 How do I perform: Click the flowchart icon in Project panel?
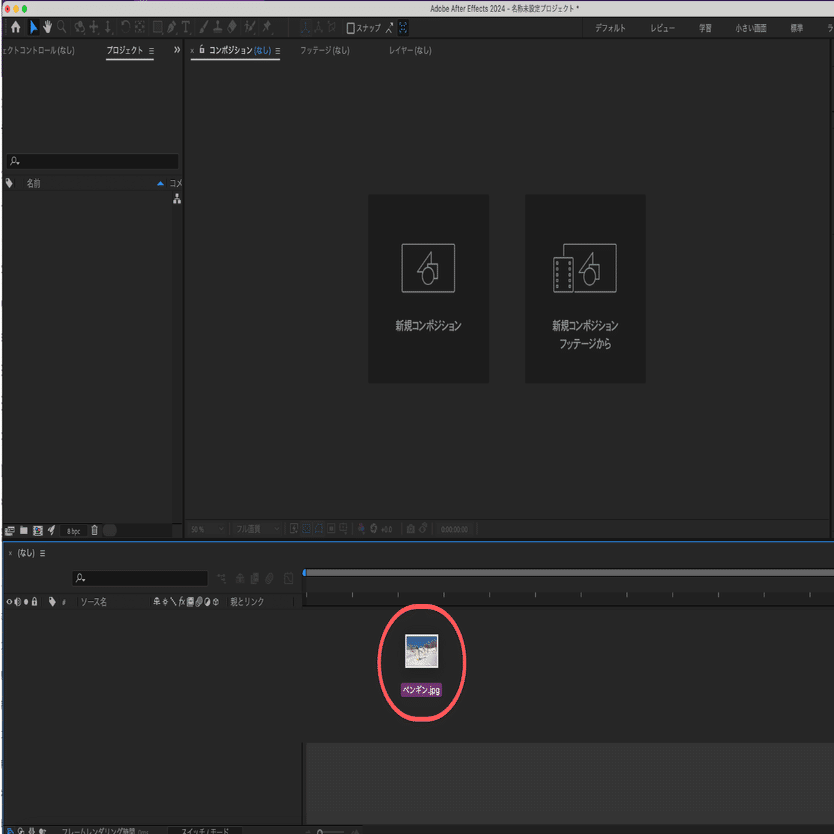point(177,199)
